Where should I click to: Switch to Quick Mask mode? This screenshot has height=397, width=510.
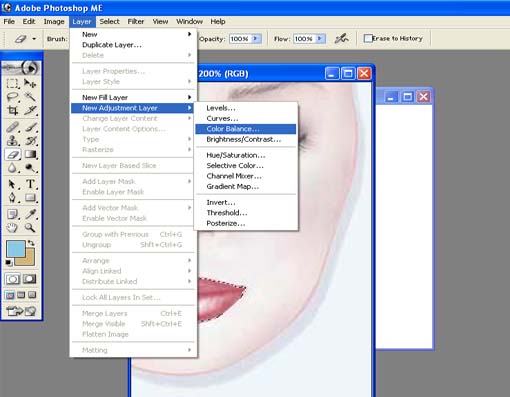[30, 279]
